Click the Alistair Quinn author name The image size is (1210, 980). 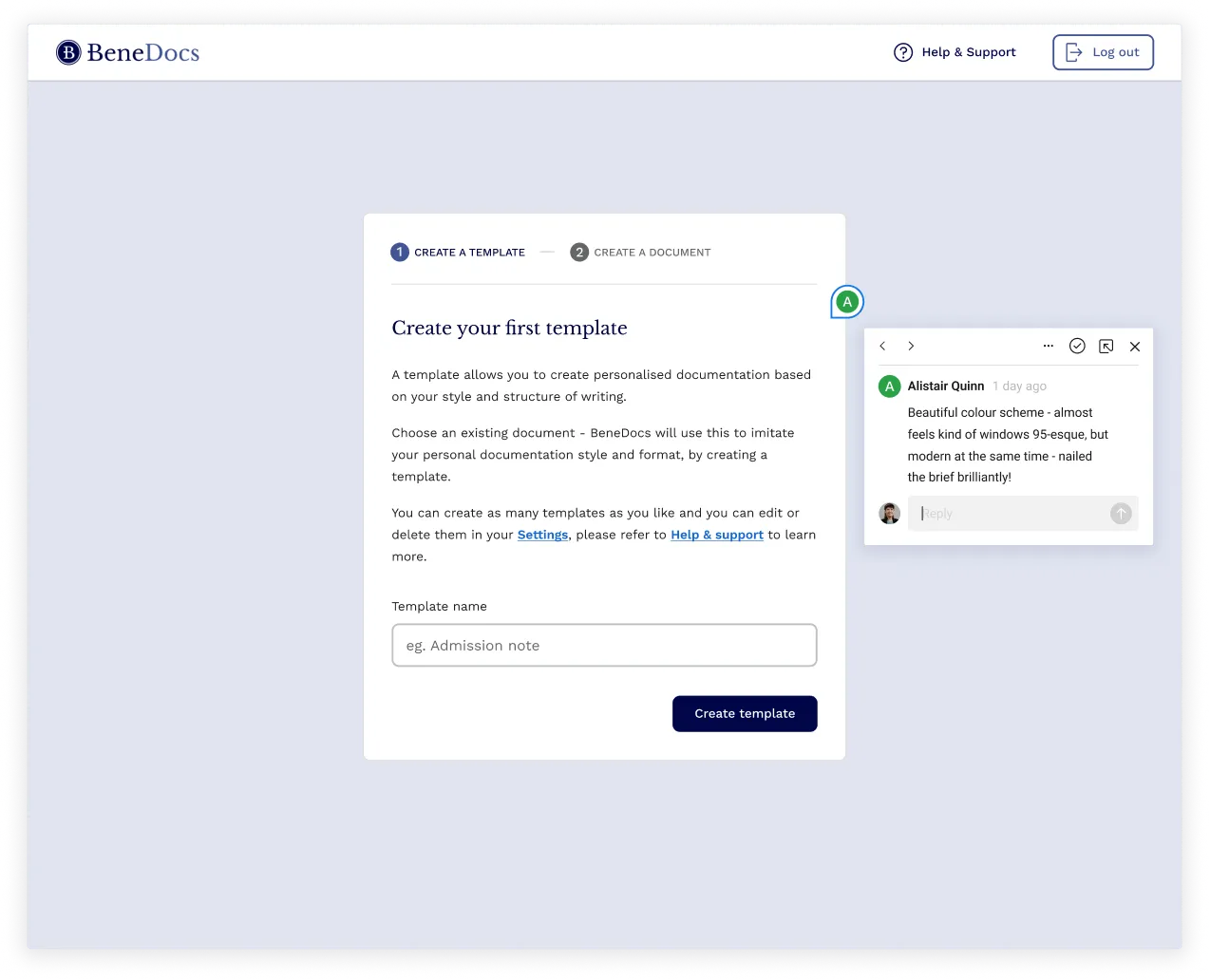pos(946,386)
